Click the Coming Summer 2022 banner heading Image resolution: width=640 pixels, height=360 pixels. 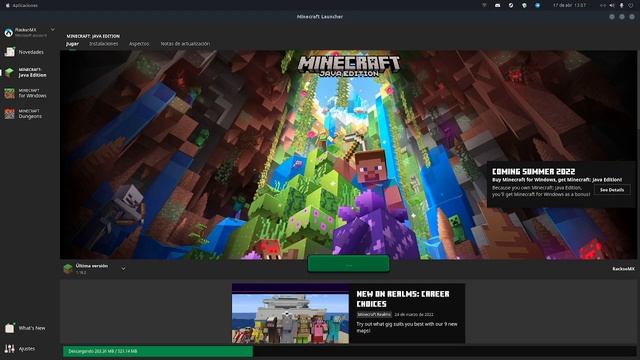click(533, 171)
